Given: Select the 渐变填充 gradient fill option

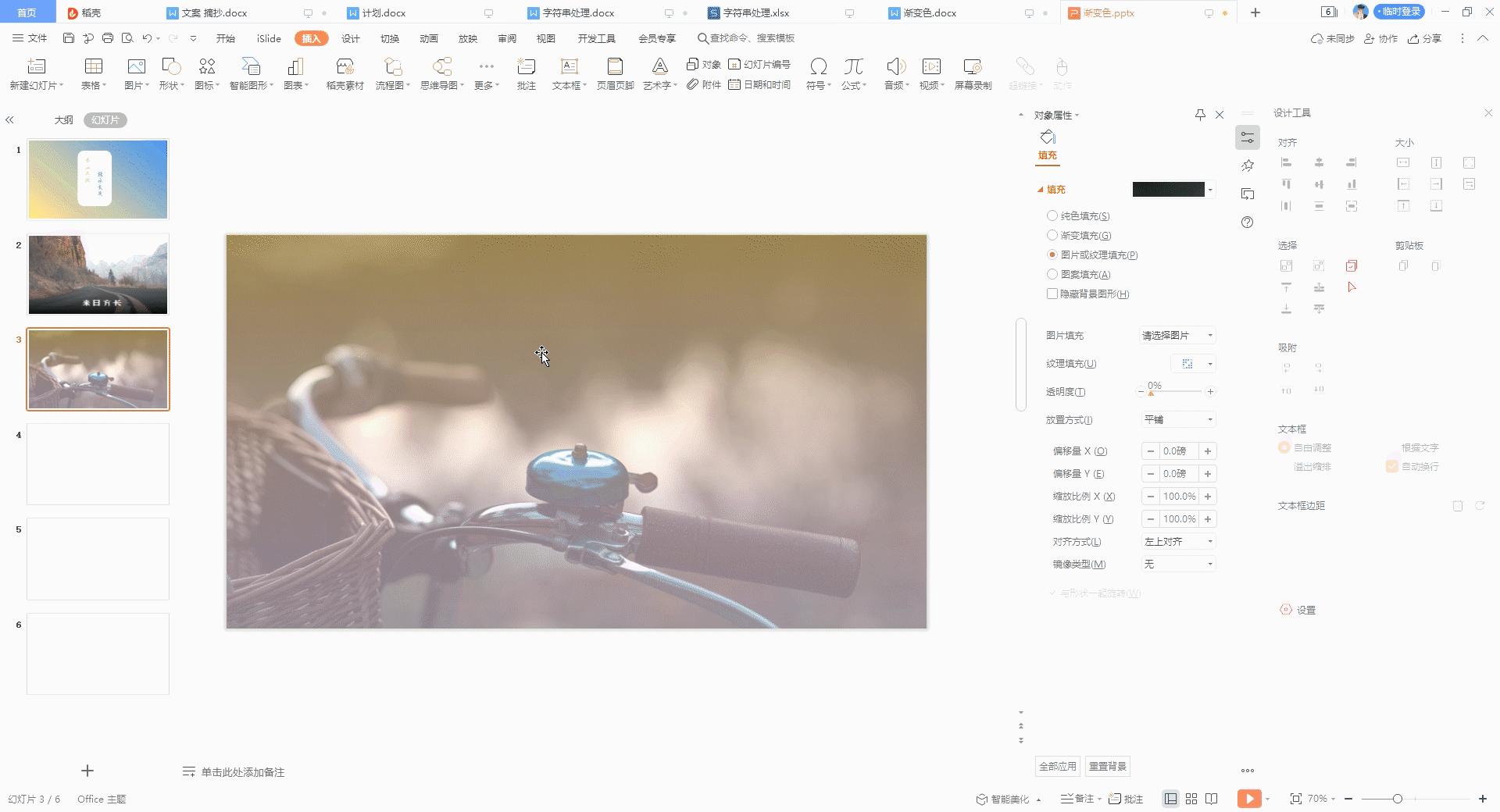Looking at the screenshot, I should pyautogui.click(x=1052, y=235).
